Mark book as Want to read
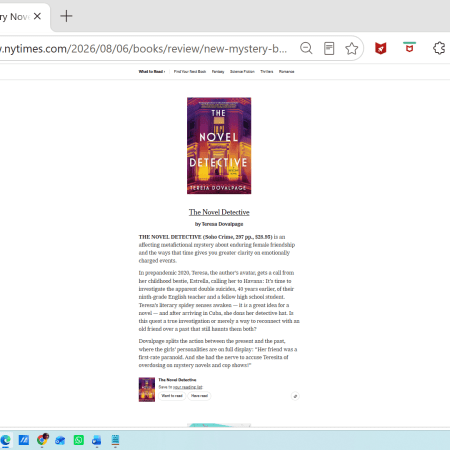This screenshot has height=450, width=450. click(x=172, y=396)
